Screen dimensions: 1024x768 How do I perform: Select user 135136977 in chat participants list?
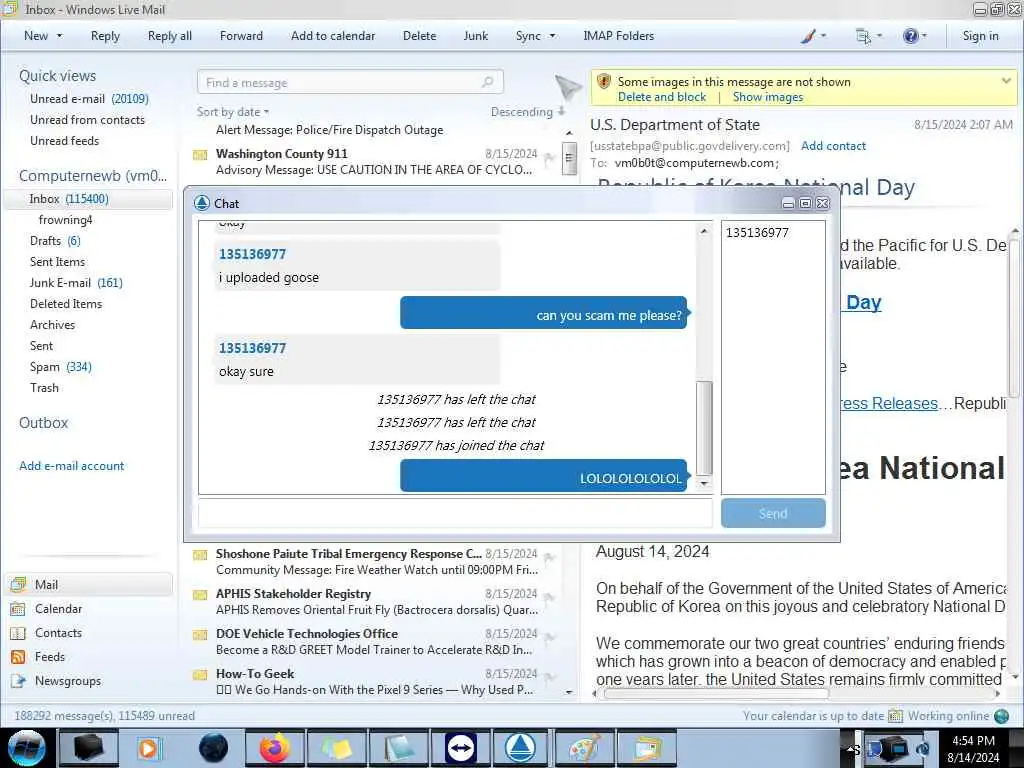pyautogui.click(x=757, y=232)
